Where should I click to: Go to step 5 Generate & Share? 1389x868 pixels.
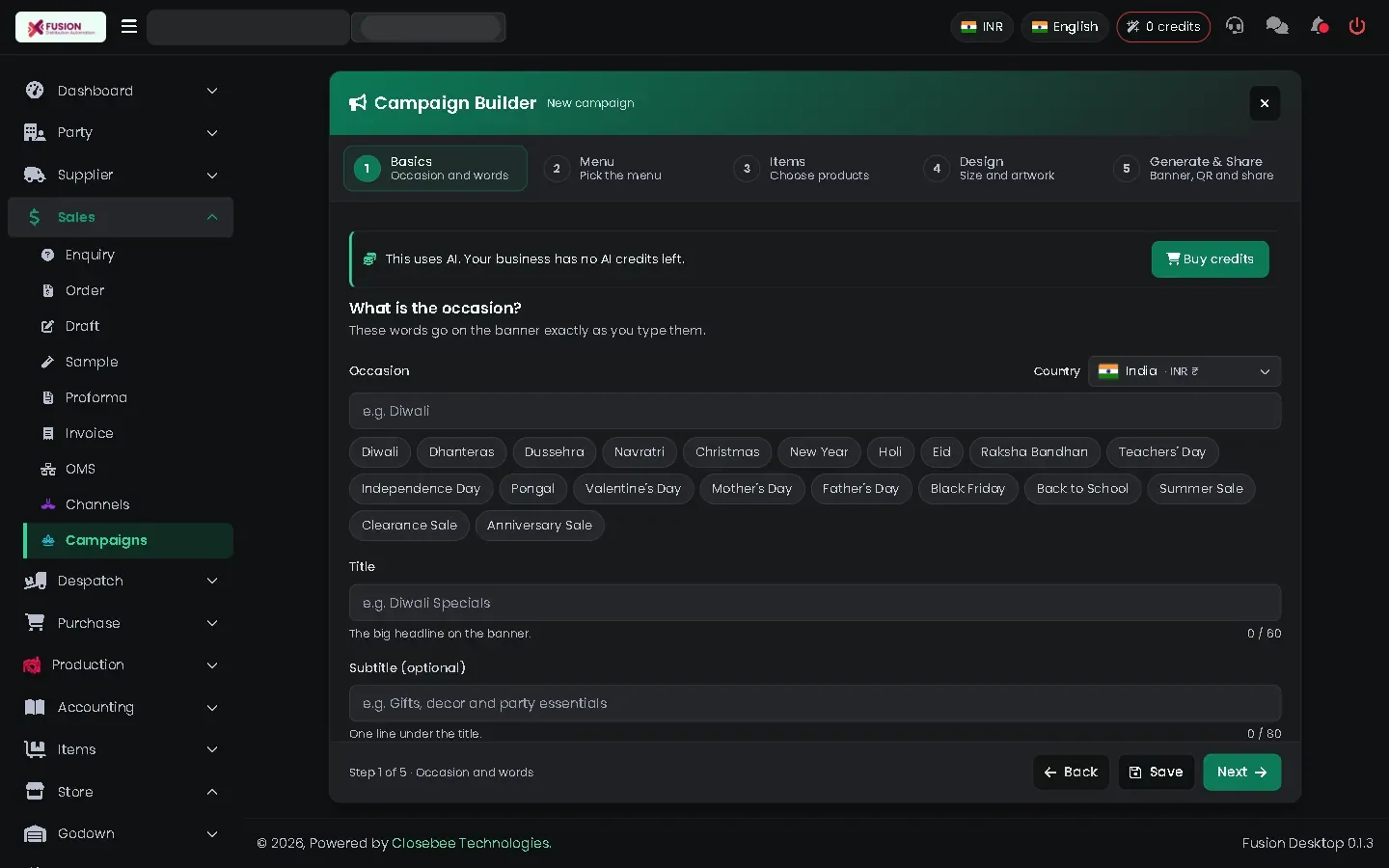(x=1194, y=169)
